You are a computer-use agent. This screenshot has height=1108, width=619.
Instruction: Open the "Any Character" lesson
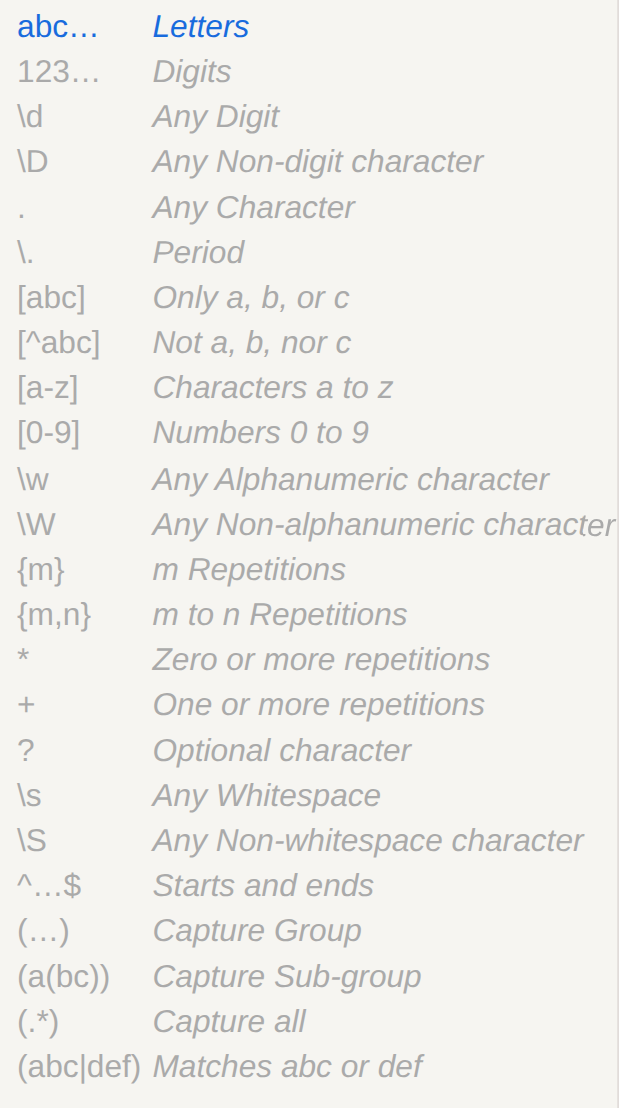click(x=253, y=208)
